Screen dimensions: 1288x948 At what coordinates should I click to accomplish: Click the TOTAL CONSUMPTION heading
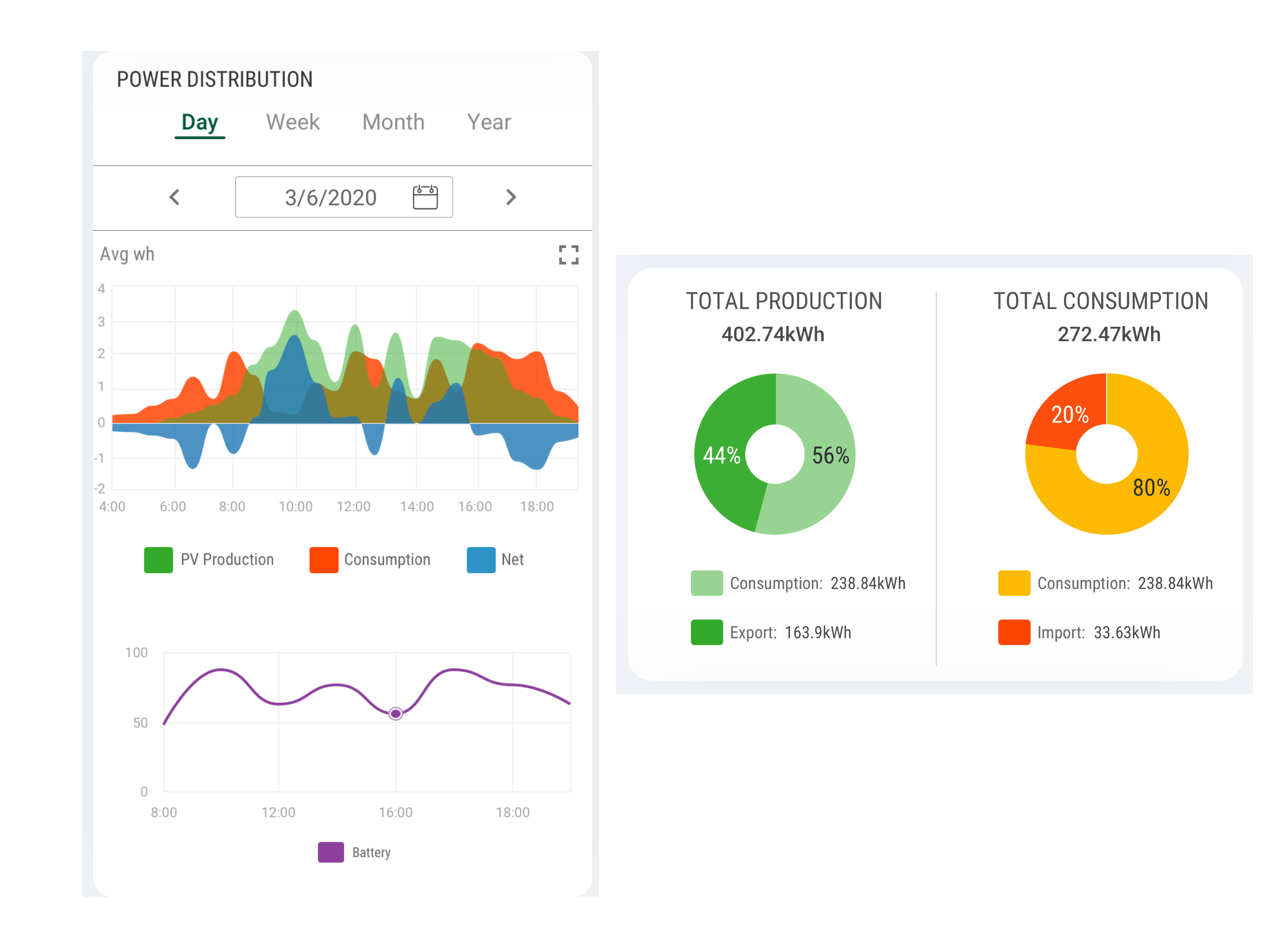point(1101,301)
